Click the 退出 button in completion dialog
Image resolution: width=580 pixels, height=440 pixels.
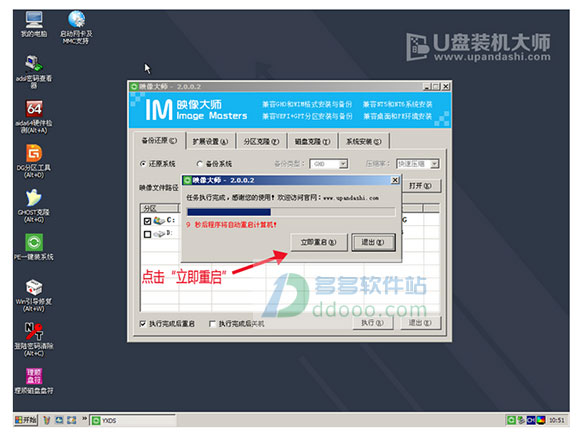coord(373,242)
